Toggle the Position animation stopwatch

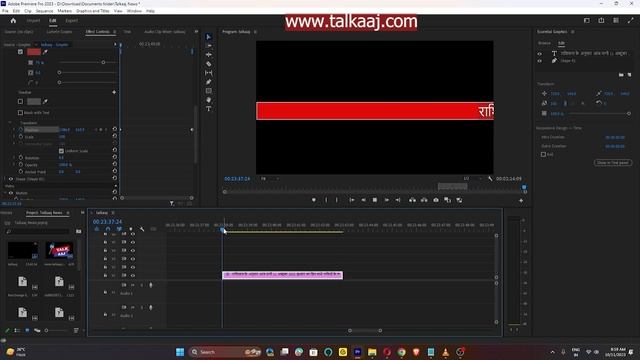click(x=20, y=130)
